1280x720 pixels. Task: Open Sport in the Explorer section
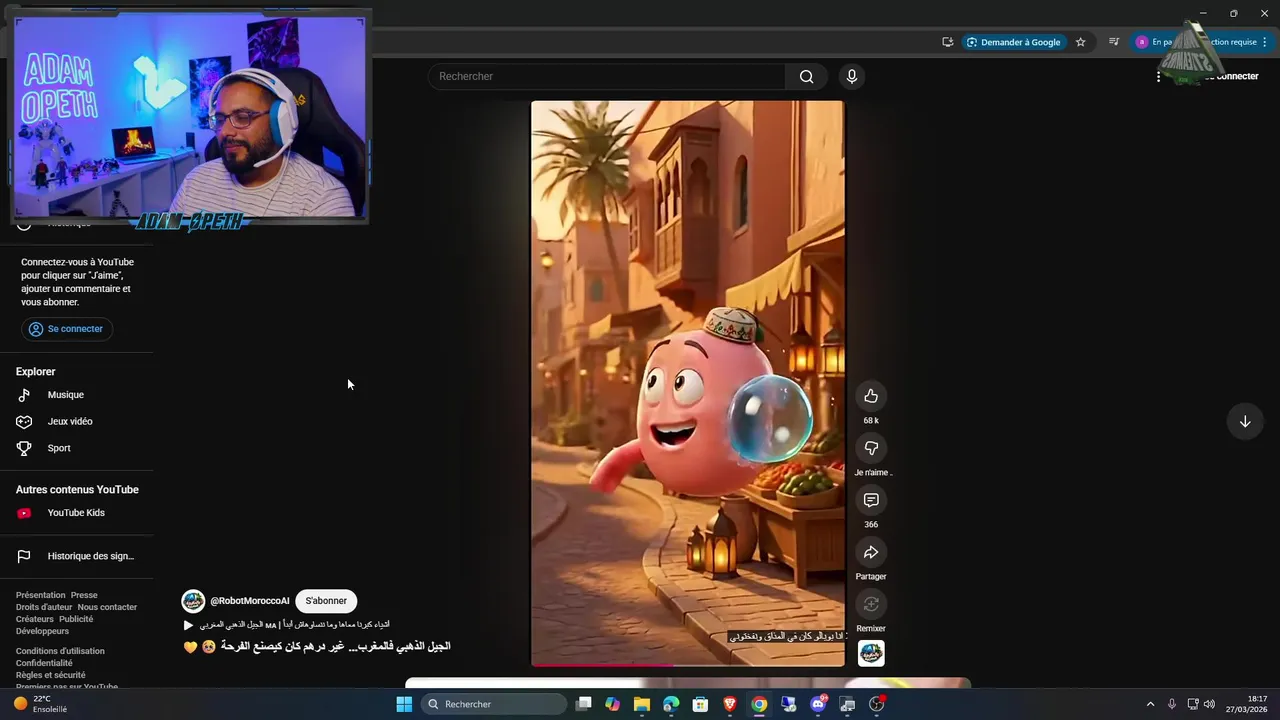[59, 448]
